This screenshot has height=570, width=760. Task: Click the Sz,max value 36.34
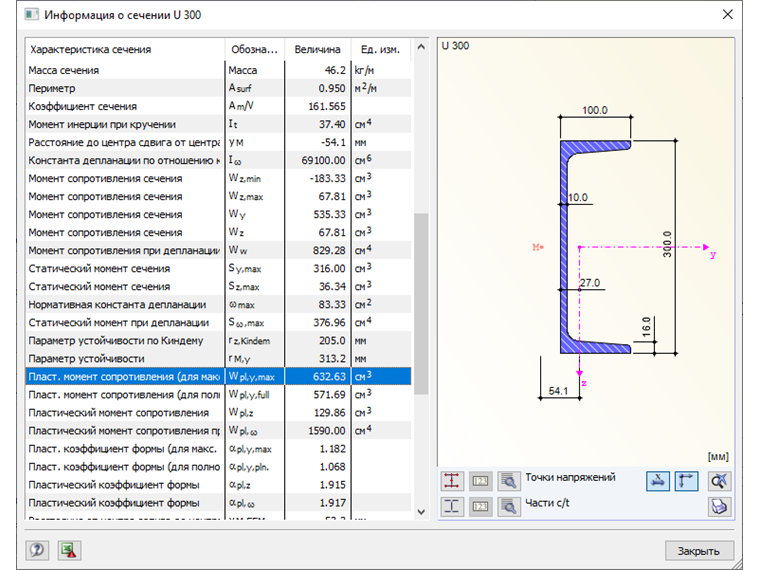317,286
